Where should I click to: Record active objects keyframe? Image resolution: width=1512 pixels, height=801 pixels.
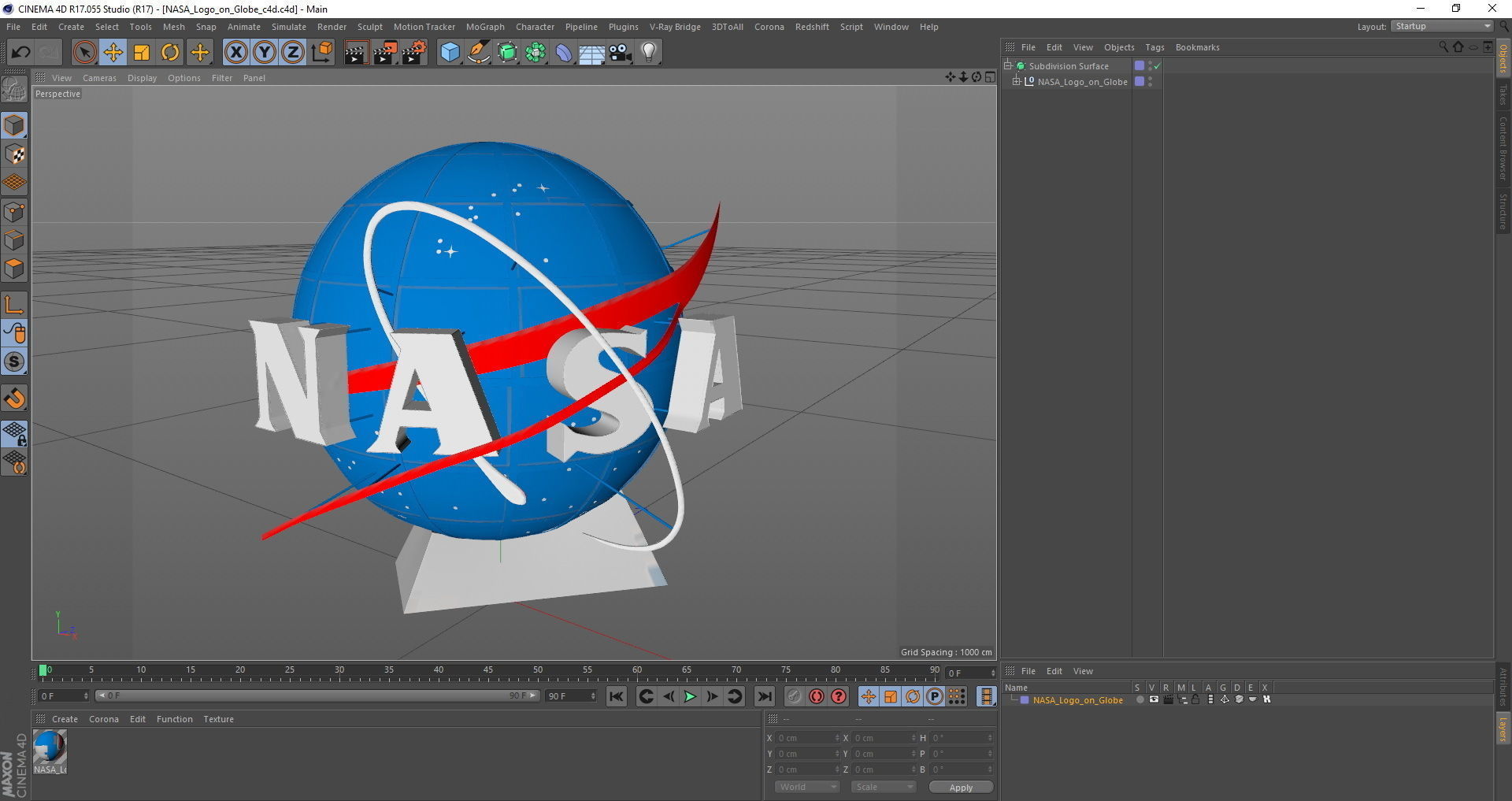794,696
